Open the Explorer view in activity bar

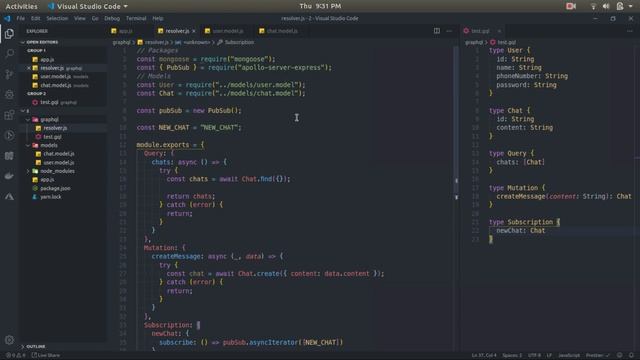point(9,33)
